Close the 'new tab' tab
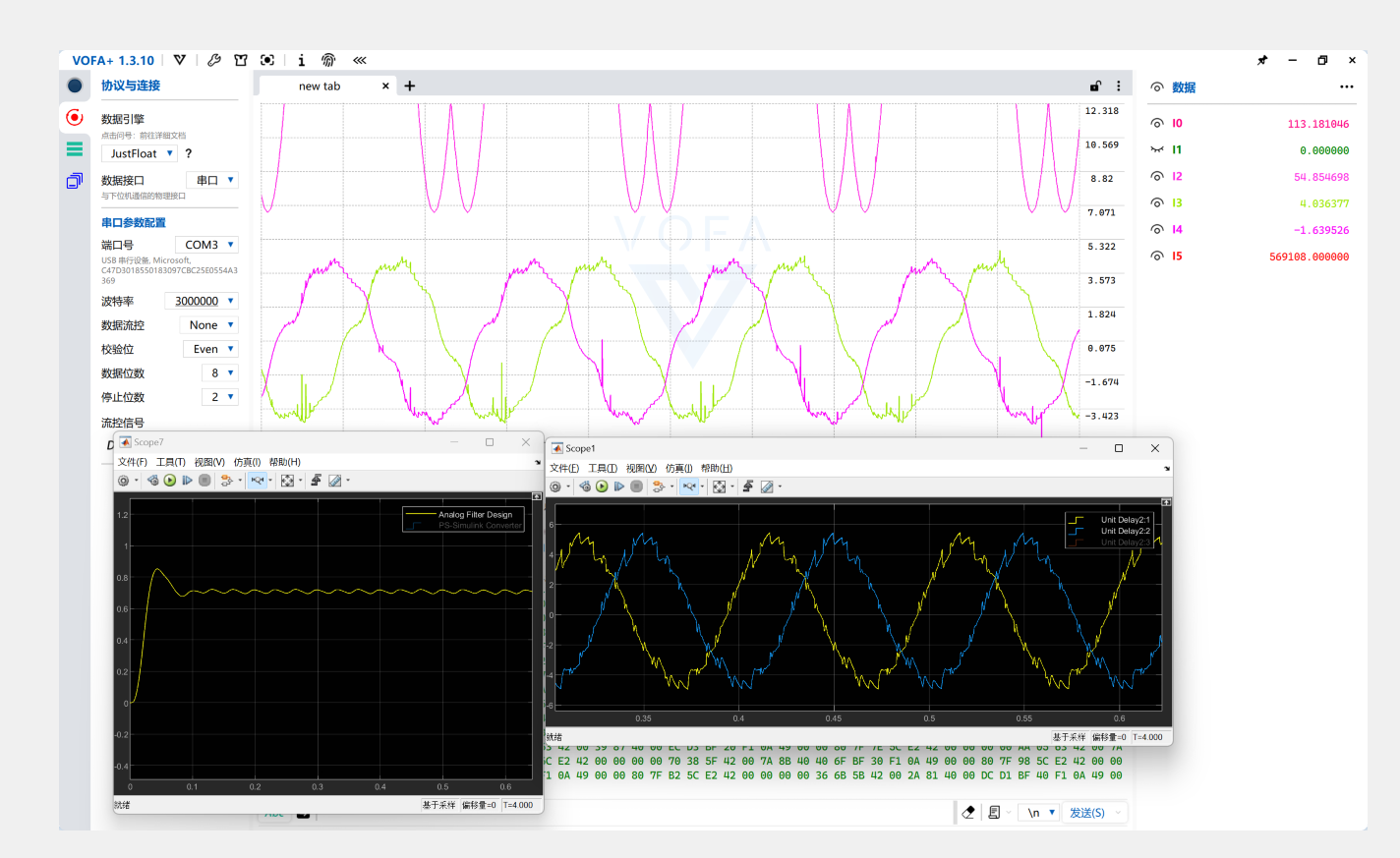 tap(385, 86)
